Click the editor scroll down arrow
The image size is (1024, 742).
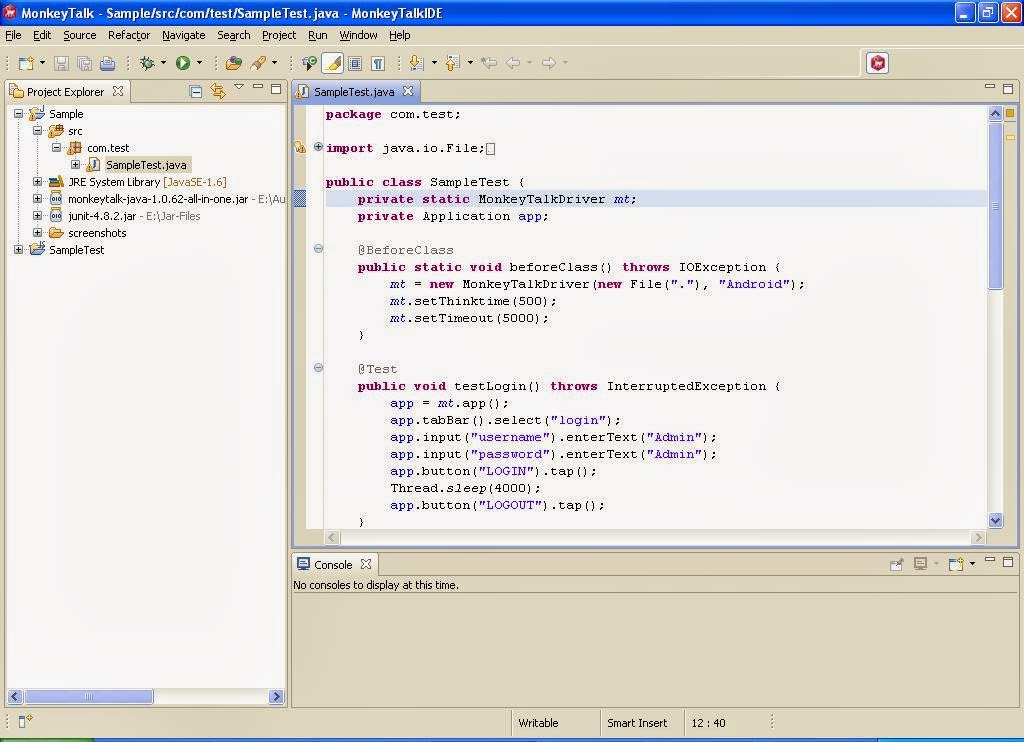995,521
